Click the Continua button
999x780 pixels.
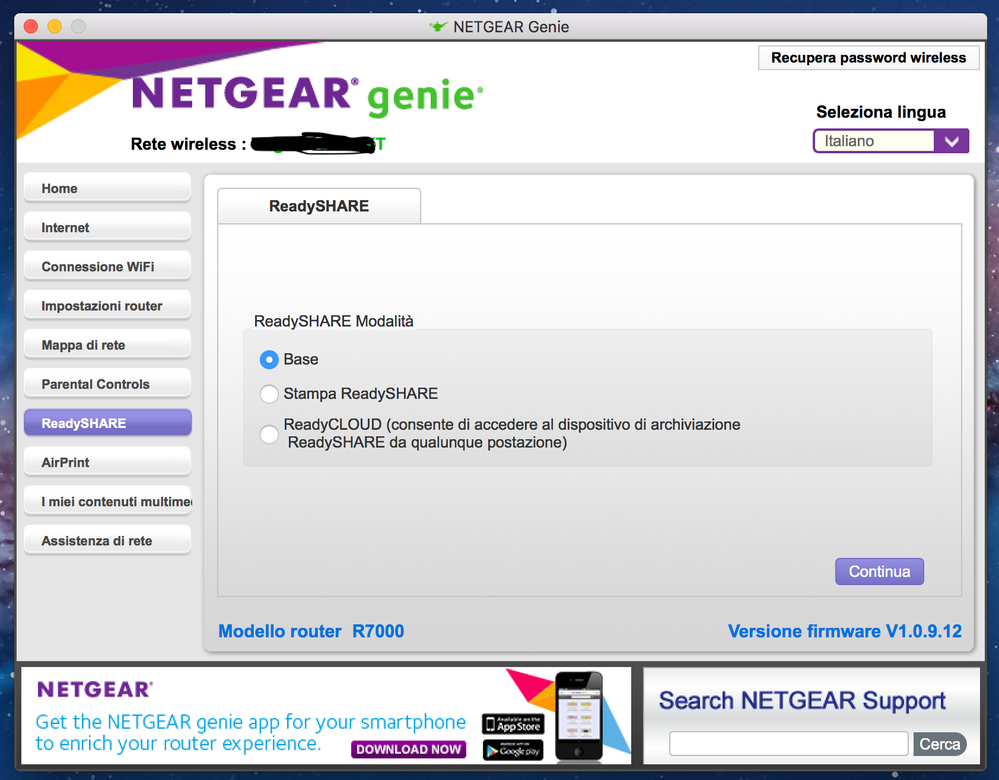pyautogui.click(x=879, y=572)
